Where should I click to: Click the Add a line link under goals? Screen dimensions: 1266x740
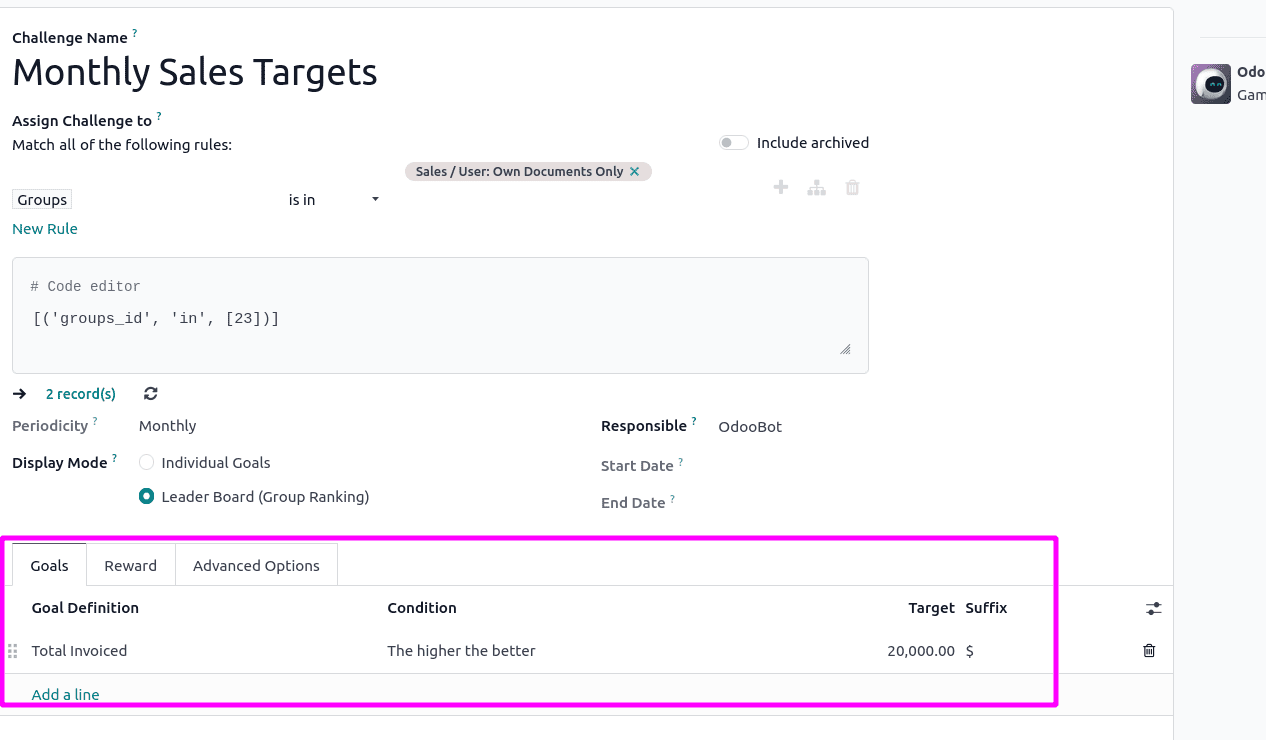point(65,694)
